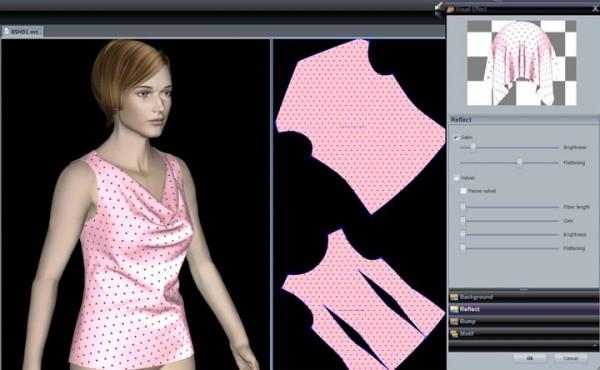Open the Bump category in effect list
Screen dimensions: 600x370
pyautogui.click(x=523, y=321)
